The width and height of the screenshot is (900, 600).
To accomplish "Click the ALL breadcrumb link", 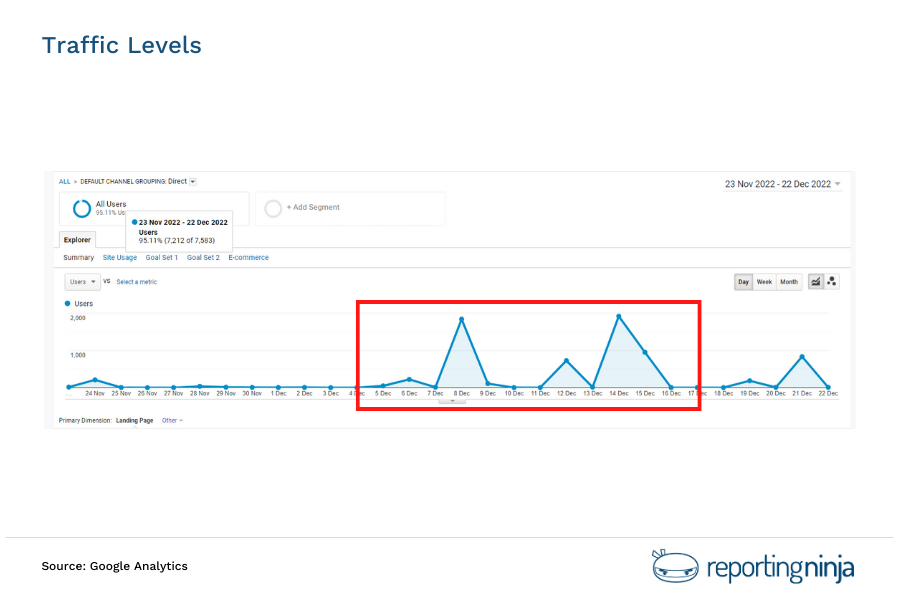I will [x=64, y=181].
